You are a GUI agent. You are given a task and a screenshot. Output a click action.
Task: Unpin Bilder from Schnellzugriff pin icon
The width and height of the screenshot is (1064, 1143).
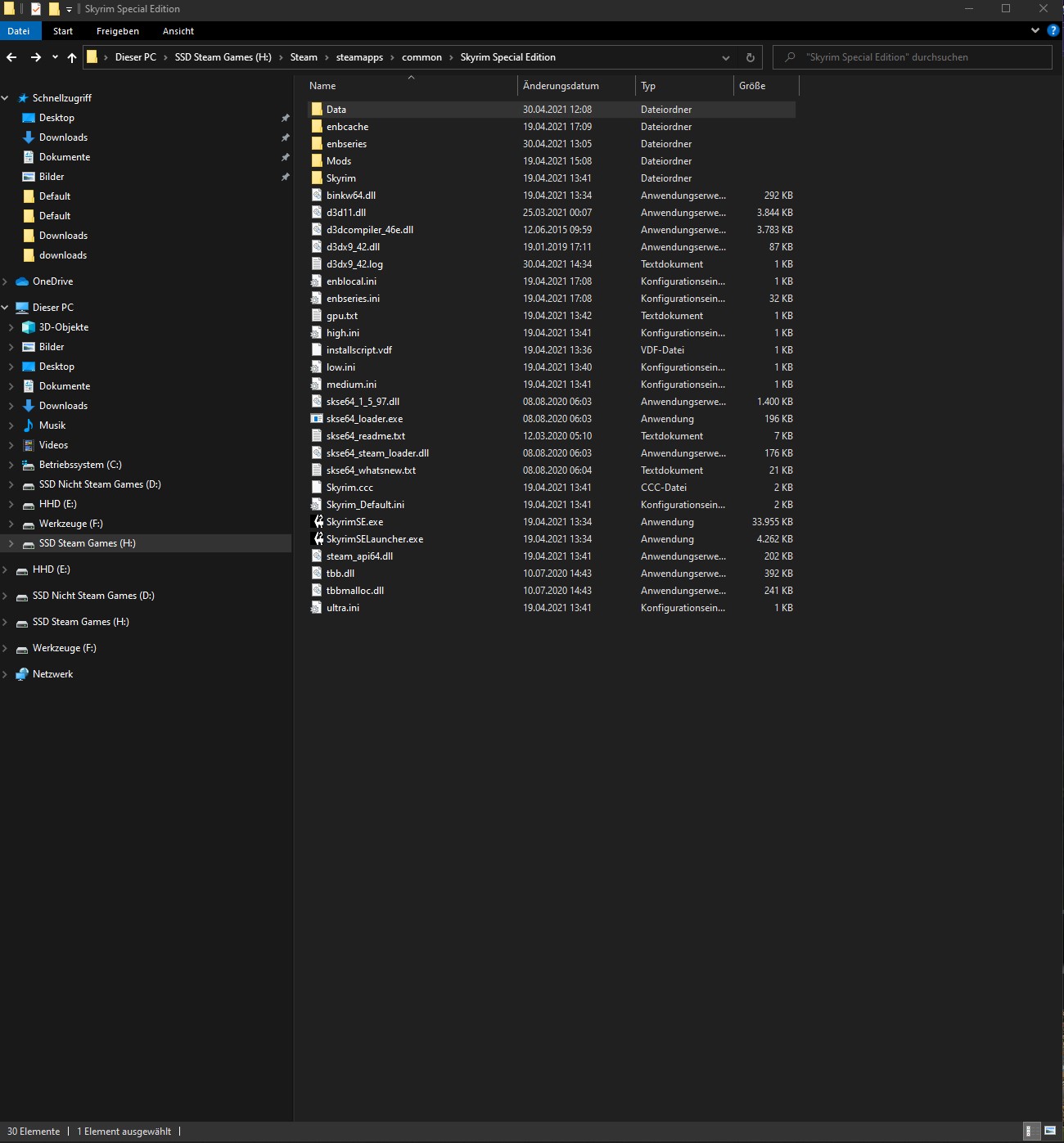point(285,177)
